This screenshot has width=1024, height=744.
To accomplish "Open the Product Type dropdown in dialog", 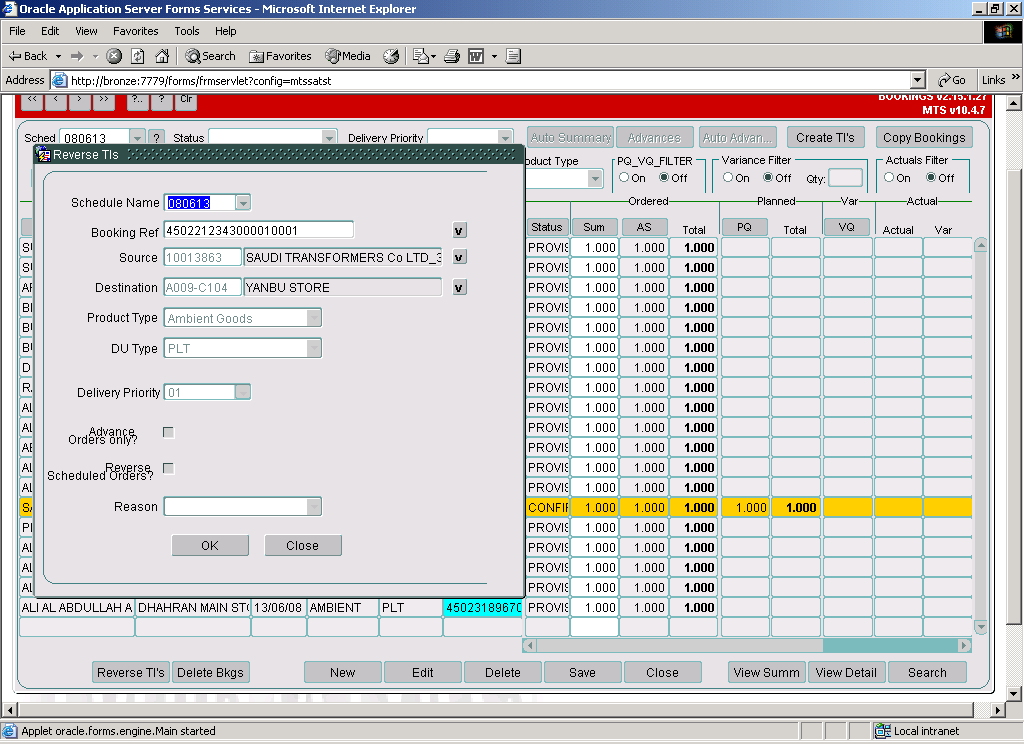I will [x=314, y=318].
